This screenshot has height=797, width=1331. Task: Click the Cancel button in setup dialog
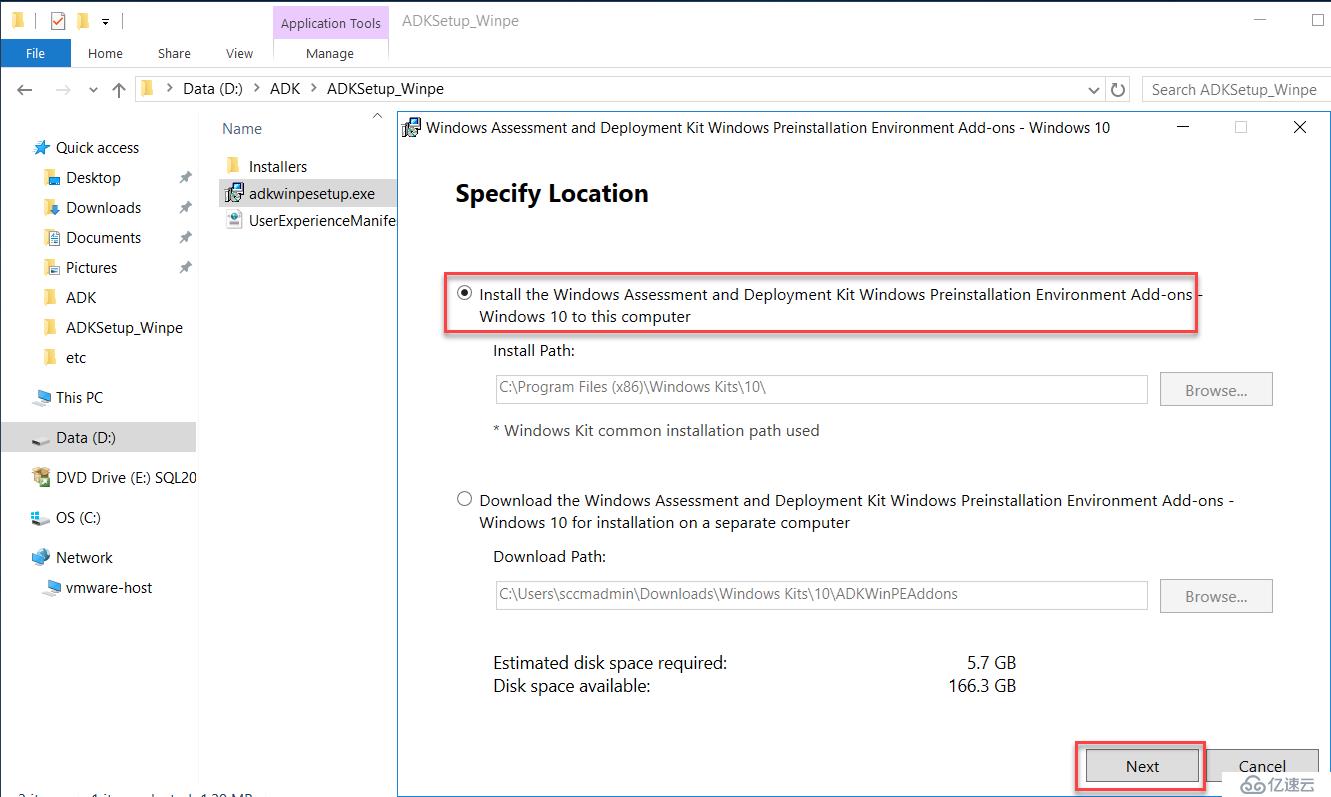pyautogui.click(x=1262, y=766)
